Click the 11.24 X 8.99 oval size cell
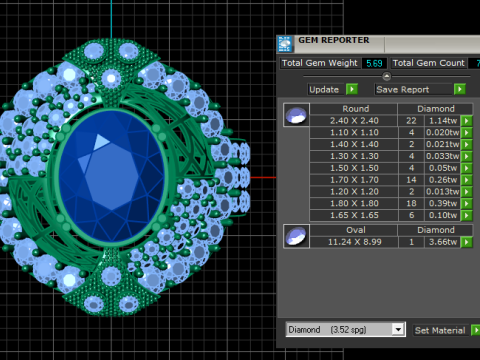 click(x=354, y=242)
